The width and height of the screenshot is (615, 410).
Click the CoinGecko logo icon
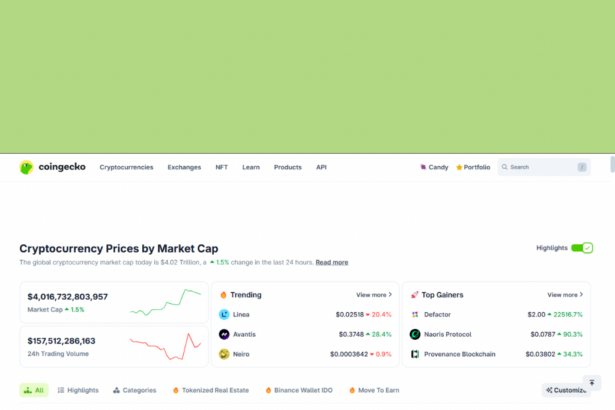27,167
